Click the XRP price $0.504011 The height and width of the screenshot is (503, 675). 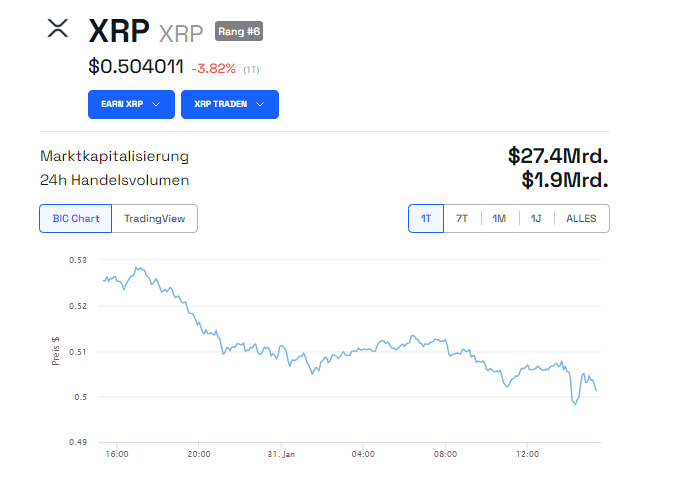[x=136, y=67]
